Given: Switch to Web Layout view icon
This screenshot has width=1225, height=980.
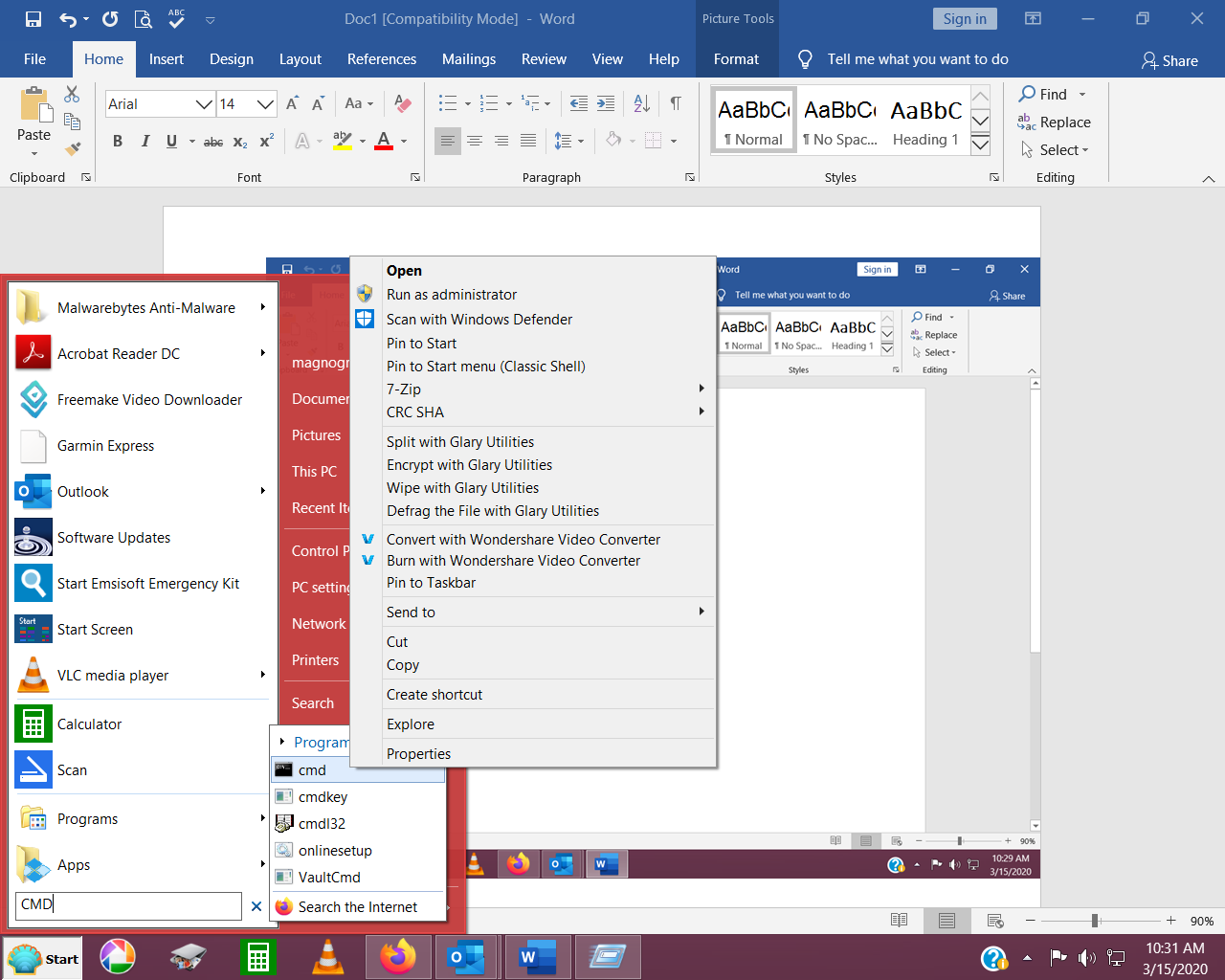Looking at the screenshot, I should pyautogui.click(x=995, y=921).
